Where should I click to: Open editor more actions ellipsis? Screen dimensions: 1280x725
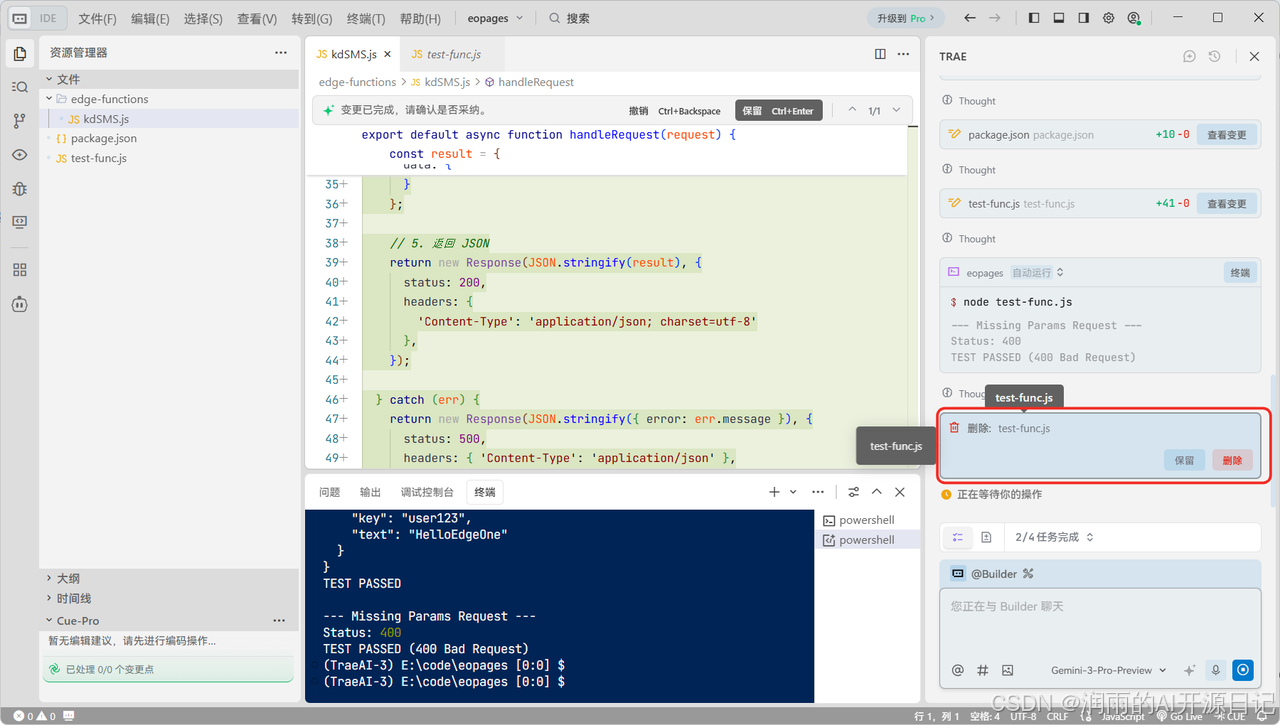(x=904, y=54)
